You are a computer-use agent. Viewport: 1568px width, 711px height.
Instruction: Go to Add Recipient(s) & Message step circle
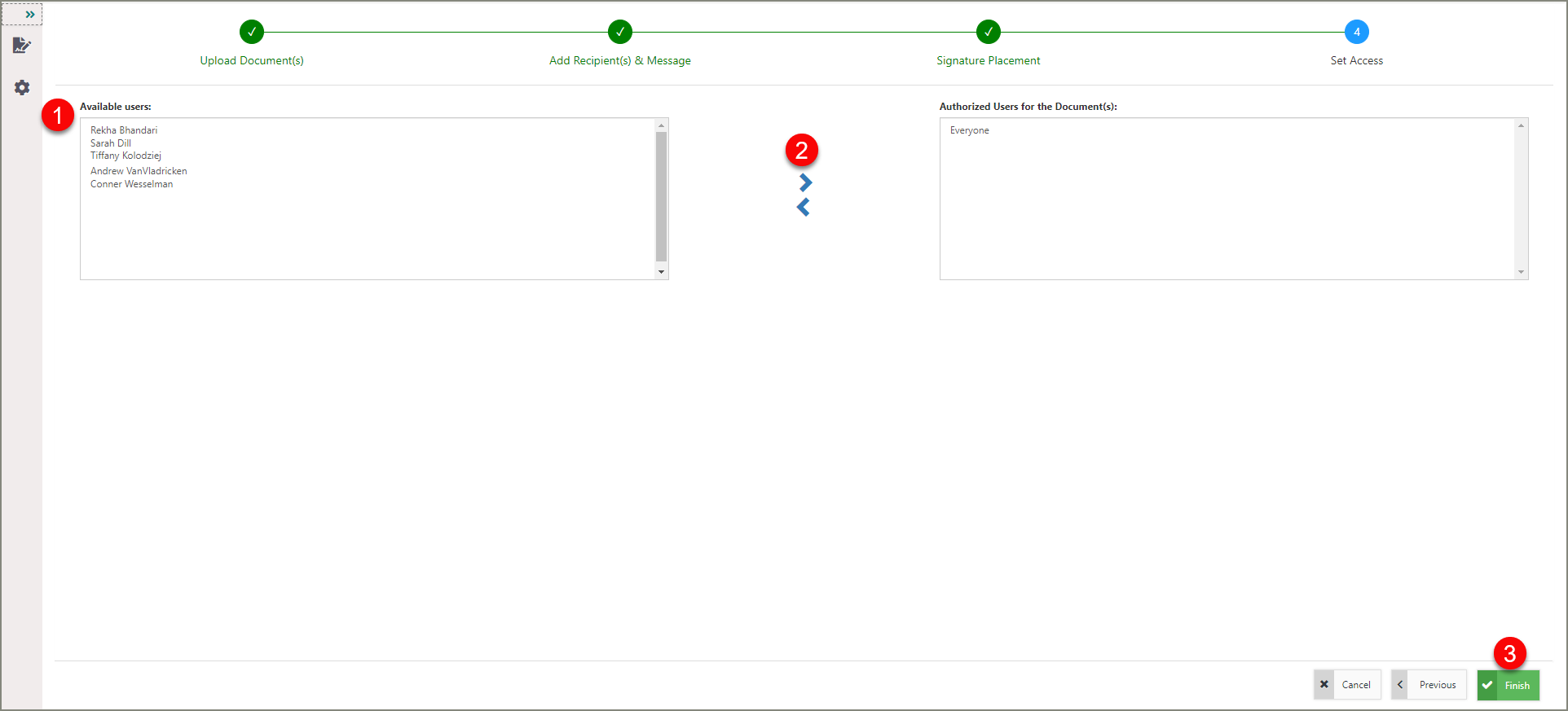[x=620, y=33]
